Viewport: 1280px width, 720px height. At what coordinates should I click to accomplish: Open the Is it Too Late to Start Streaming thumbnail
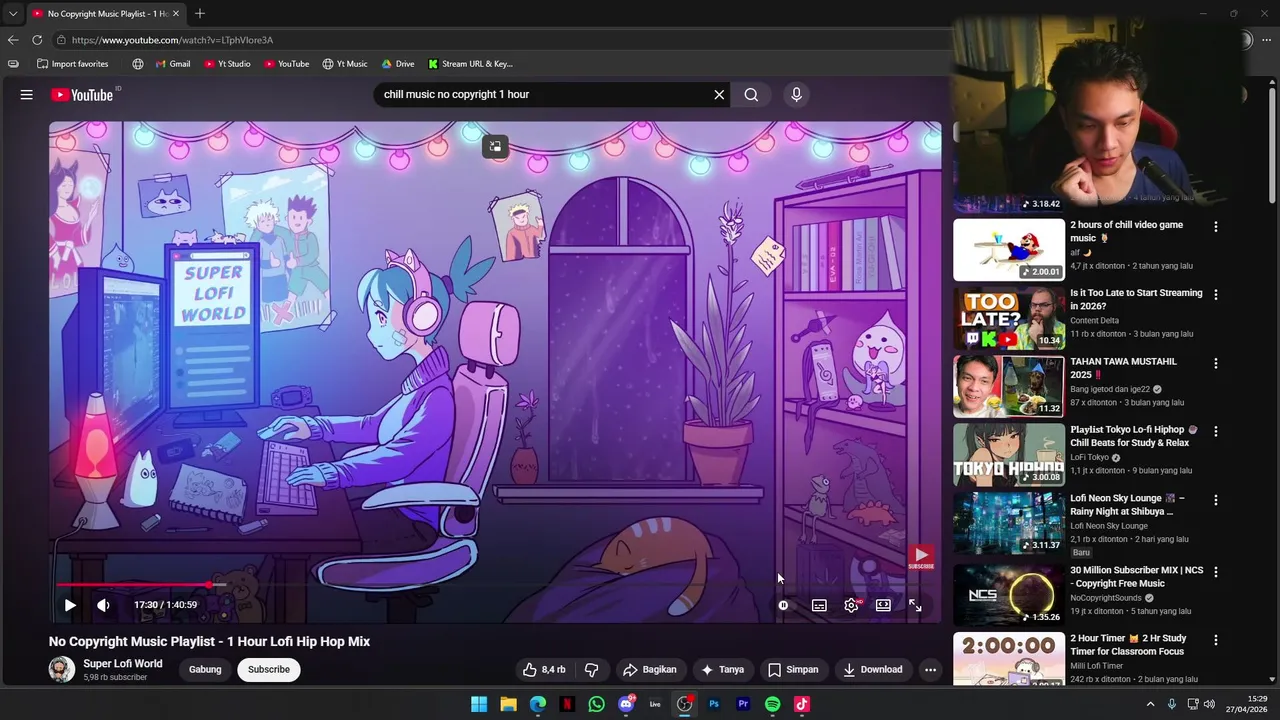[1009, 318]
